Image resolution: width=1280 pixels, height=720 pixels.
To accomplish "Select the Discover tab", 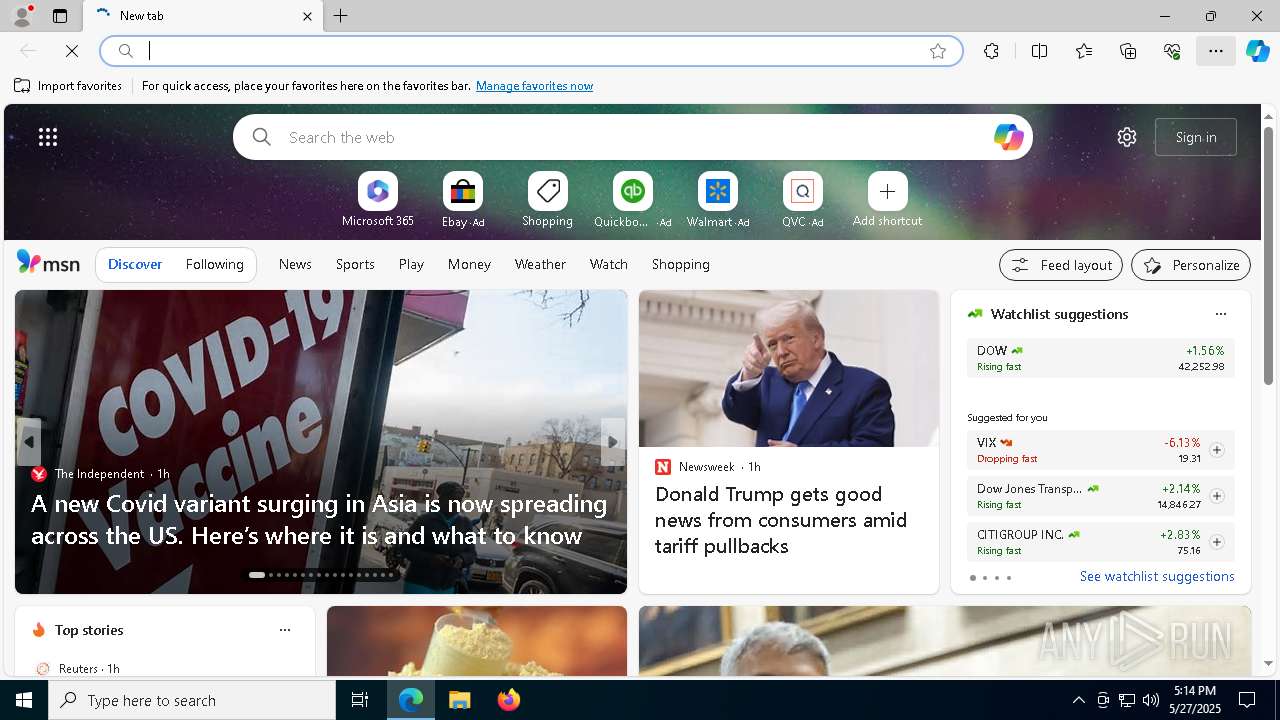I will (135, 264).
